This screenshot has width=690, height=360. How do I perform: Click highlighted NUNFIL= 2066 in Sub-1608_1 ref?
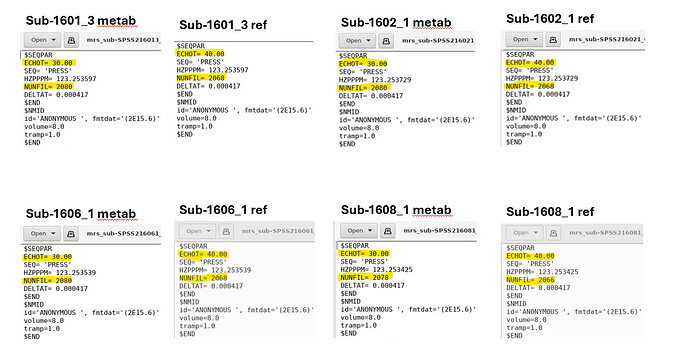coord(530,279)
